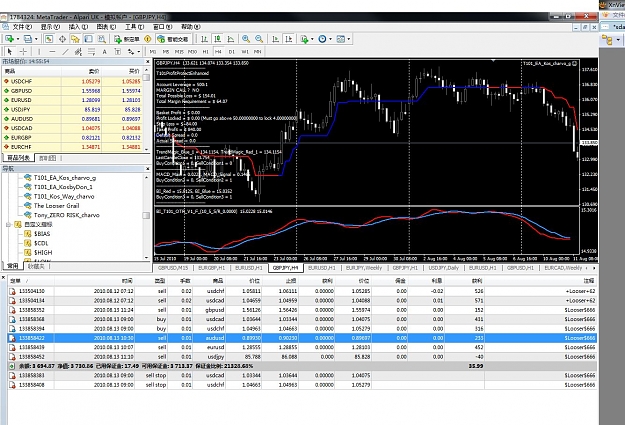Open MetaEditor via yellow diamond icon
Viewport: 625px width, 425px height.
147,39
